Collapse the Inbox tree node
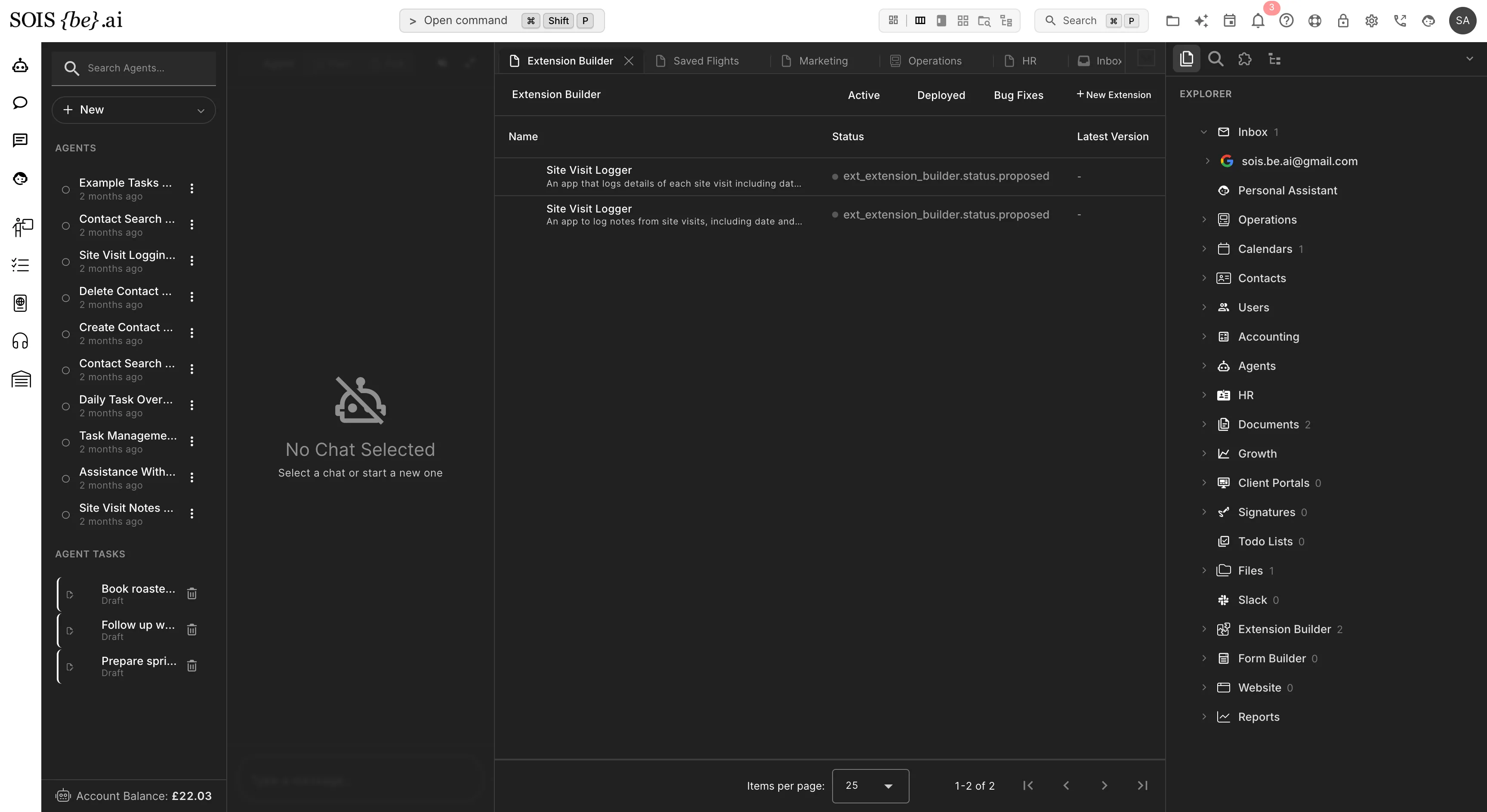 click(x=1204, y=132)
